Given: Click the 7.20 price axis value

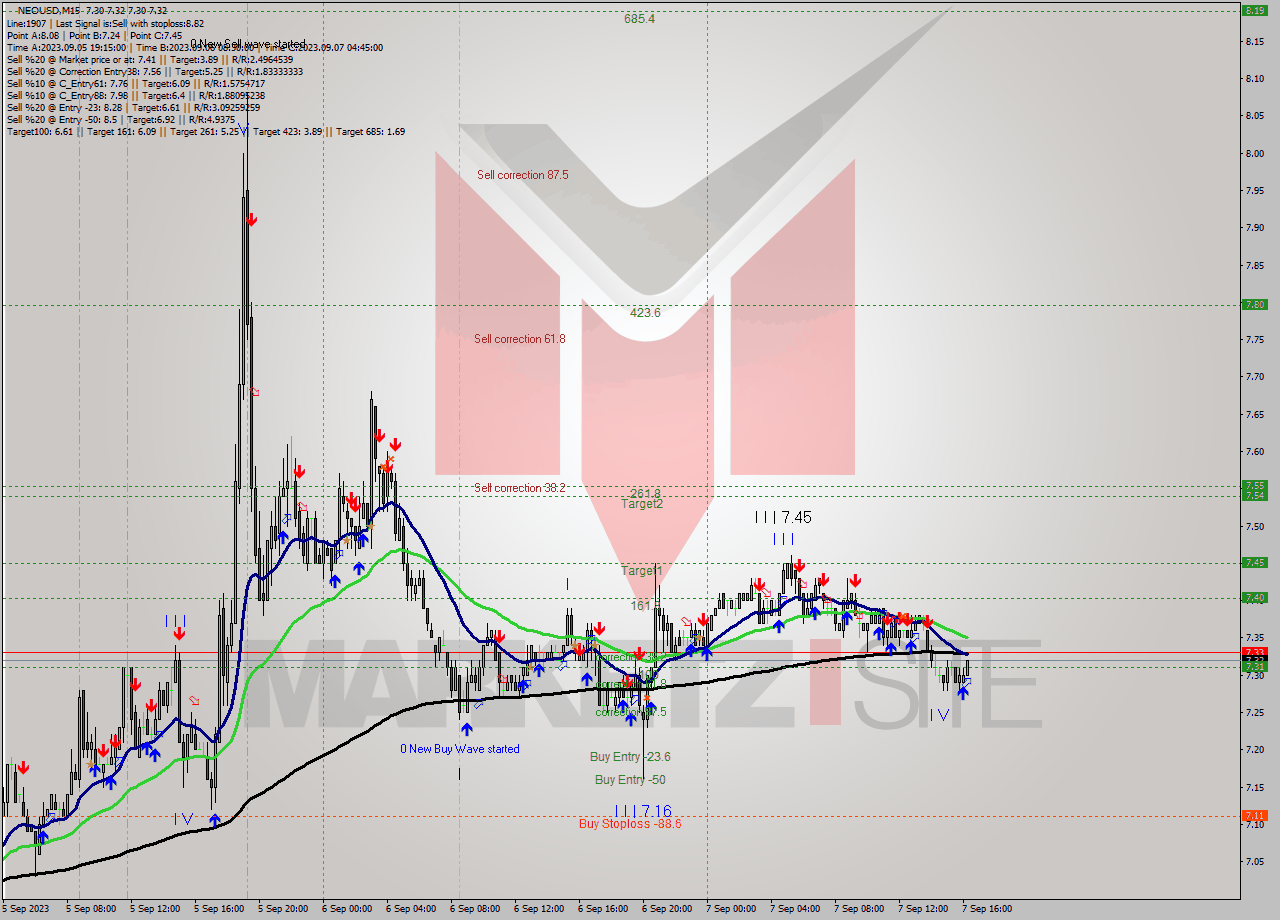Looking at the screenshot, I should coord(1256,750).
